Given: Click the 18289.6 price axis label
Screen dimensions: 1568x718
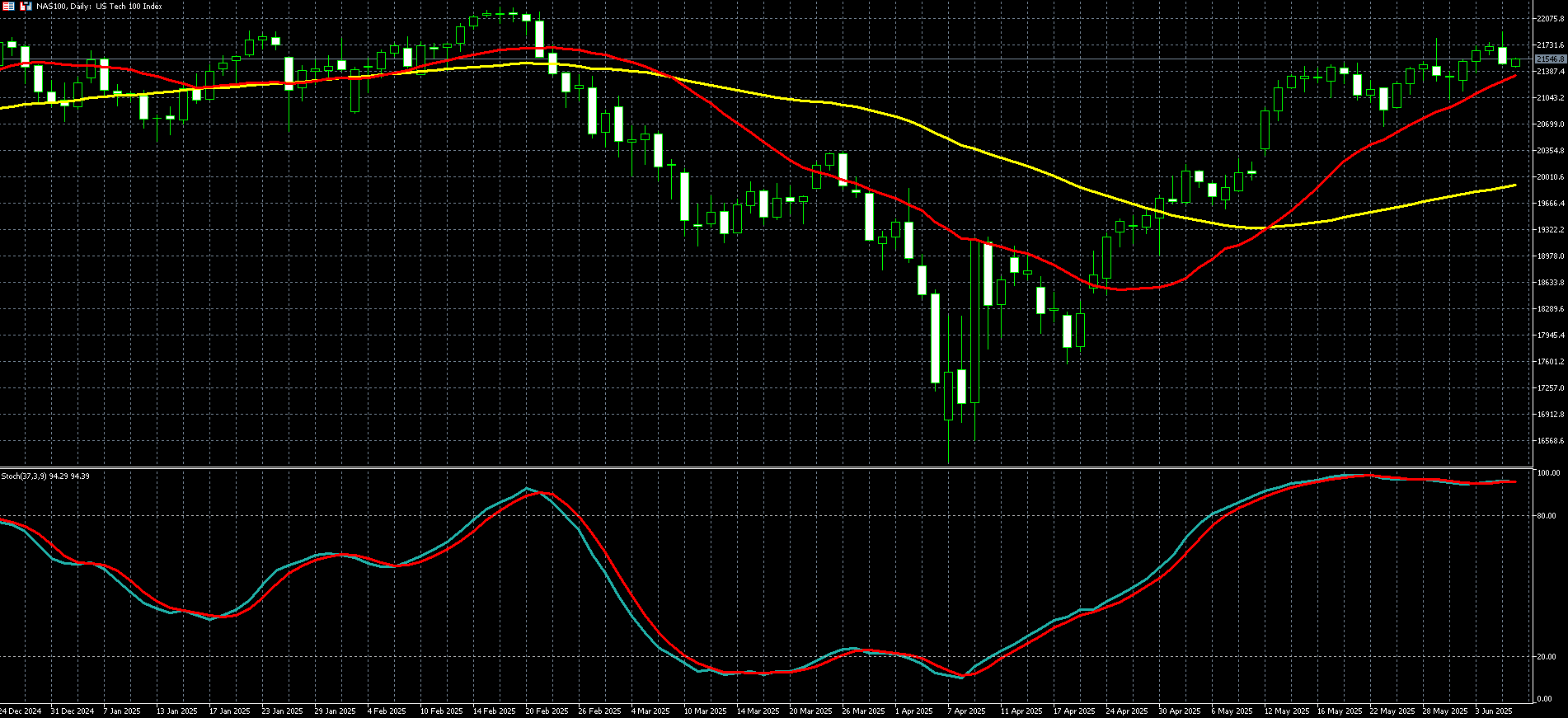Looking at the screenshot, I should [1550, 309].
